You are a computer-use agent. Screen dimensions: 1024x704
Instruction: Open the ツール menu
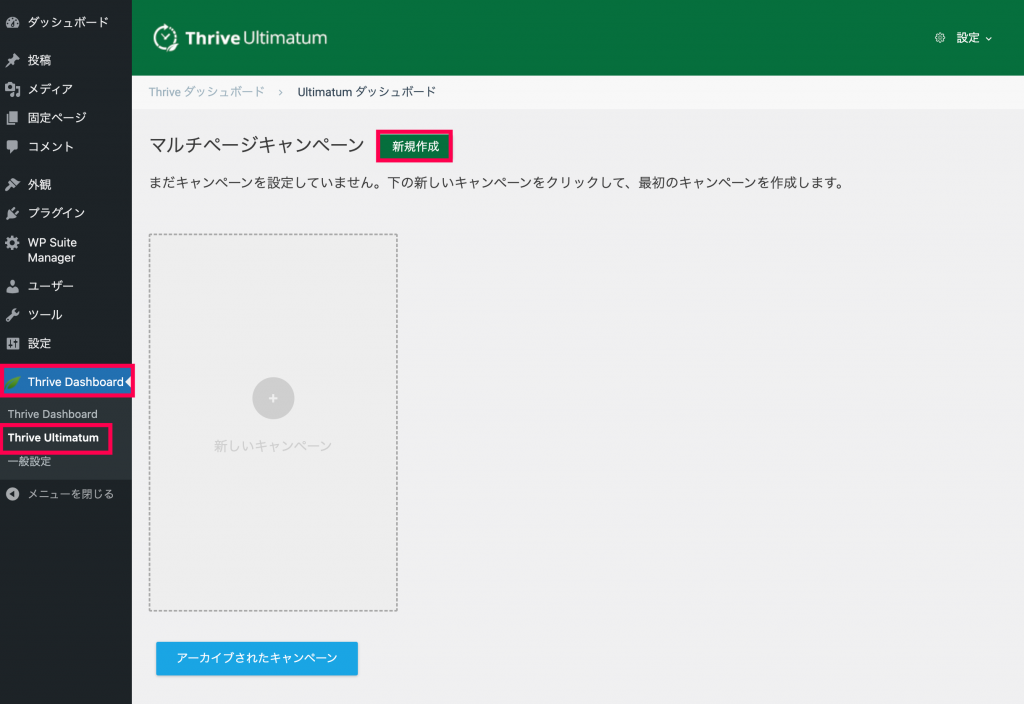[x=65, y=315]
